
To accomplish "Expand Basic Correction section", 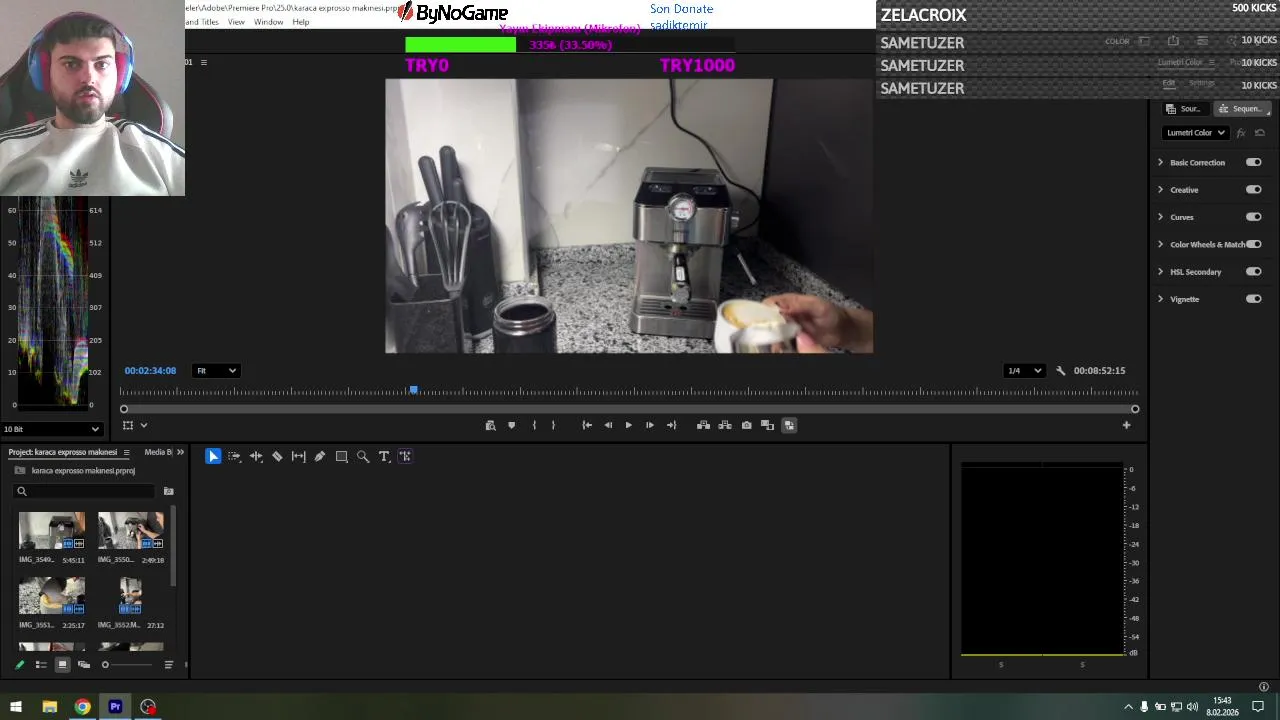I will coord(1160,162).
